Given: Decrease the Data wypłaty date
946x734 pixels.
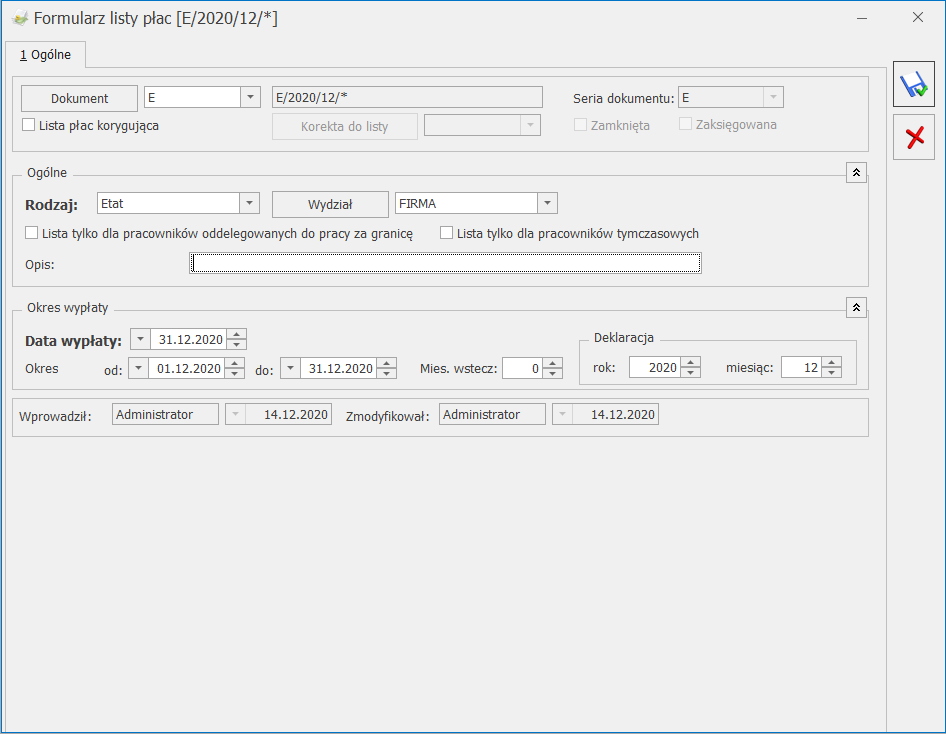Looking at the screenshot, I should [x=236, y=344].
